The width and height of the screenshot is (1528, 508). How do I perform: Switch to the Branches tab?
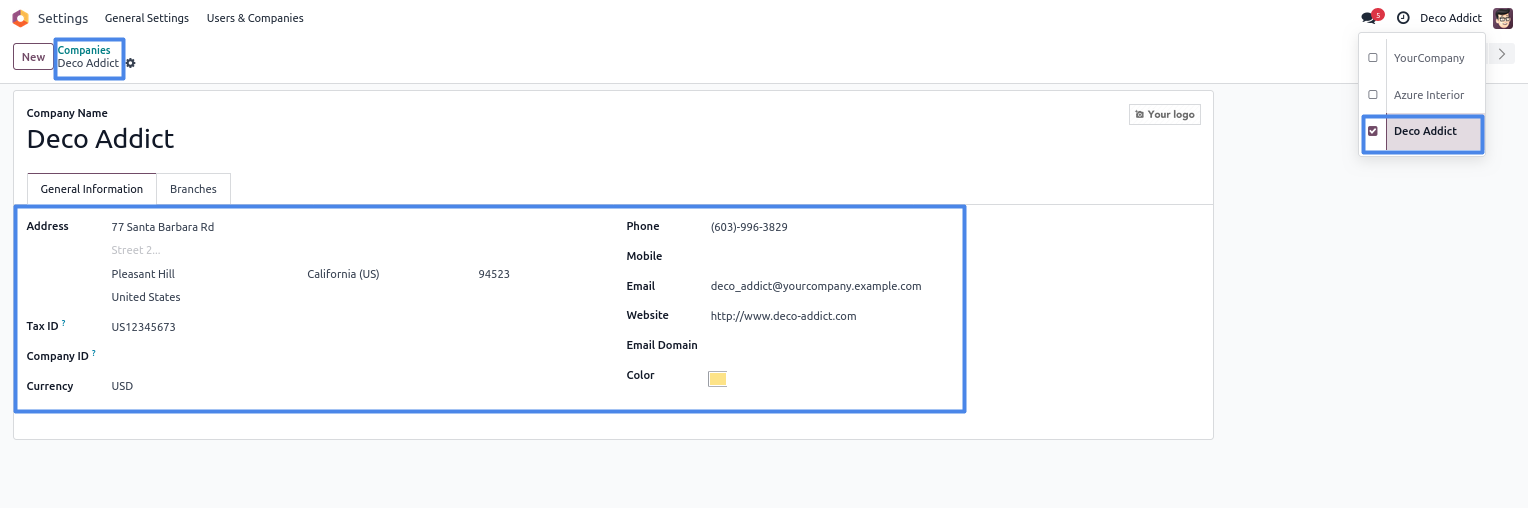point(193,189)
